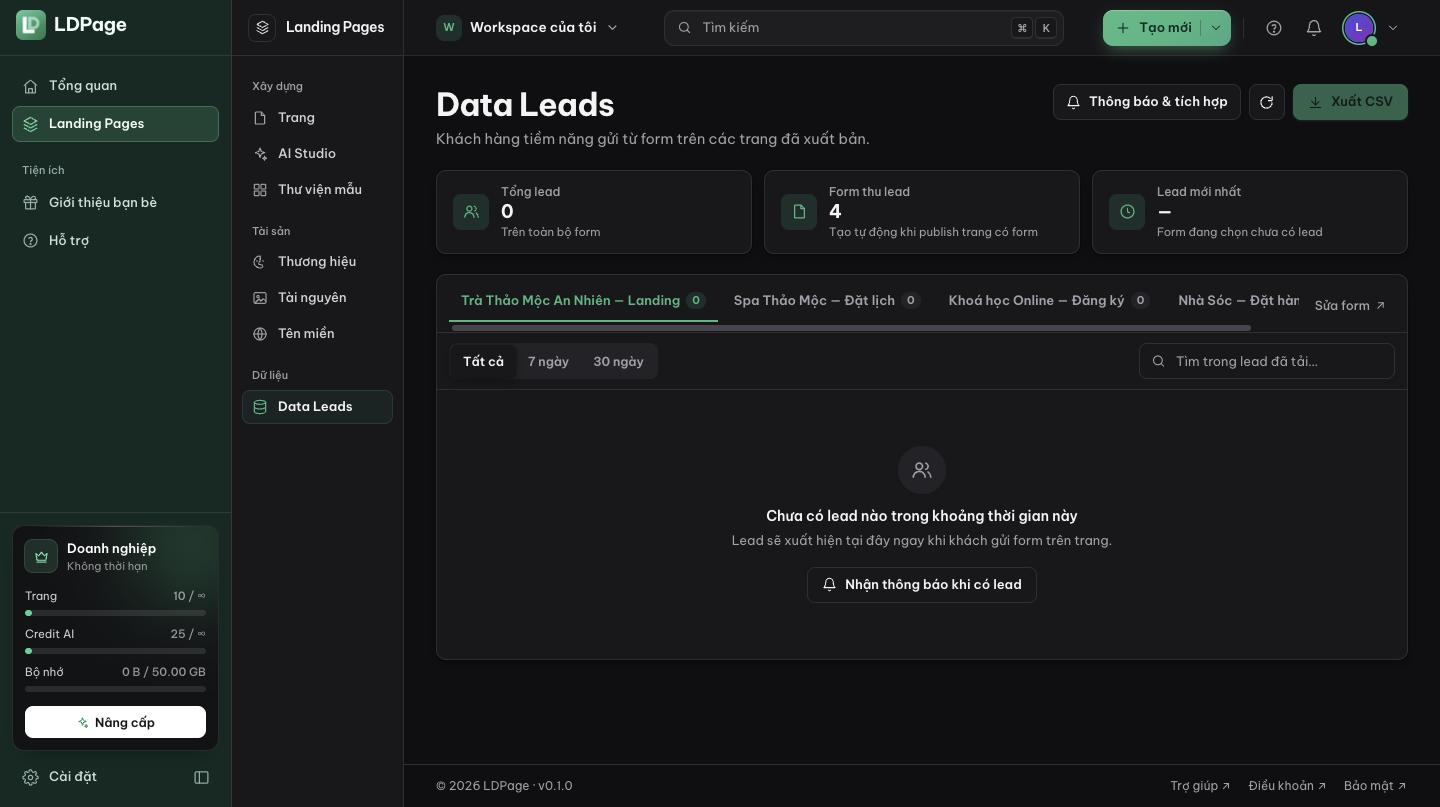
Task: Expand account menu chevron beside avatar
Action: (x=1393, y=28)
